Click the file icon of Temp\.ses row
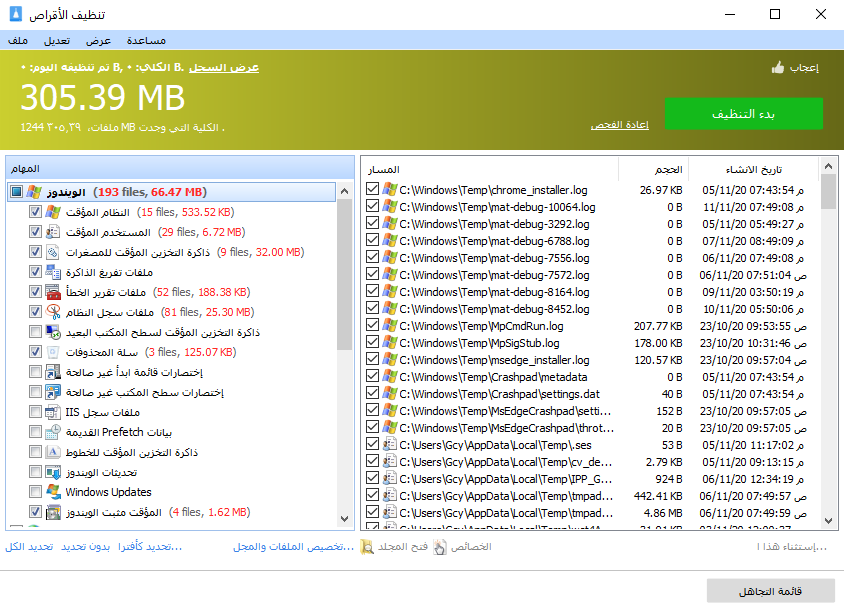Screen dimensions: 844x611 pos(390,445)
